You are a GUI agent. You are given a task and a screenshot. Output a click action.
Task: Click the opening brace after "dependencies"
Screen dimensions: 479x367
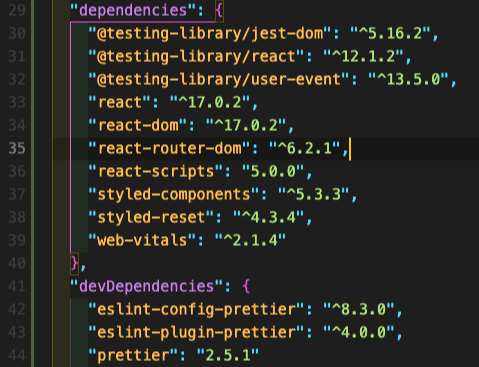pyautogui.click(x=219, y=10)
